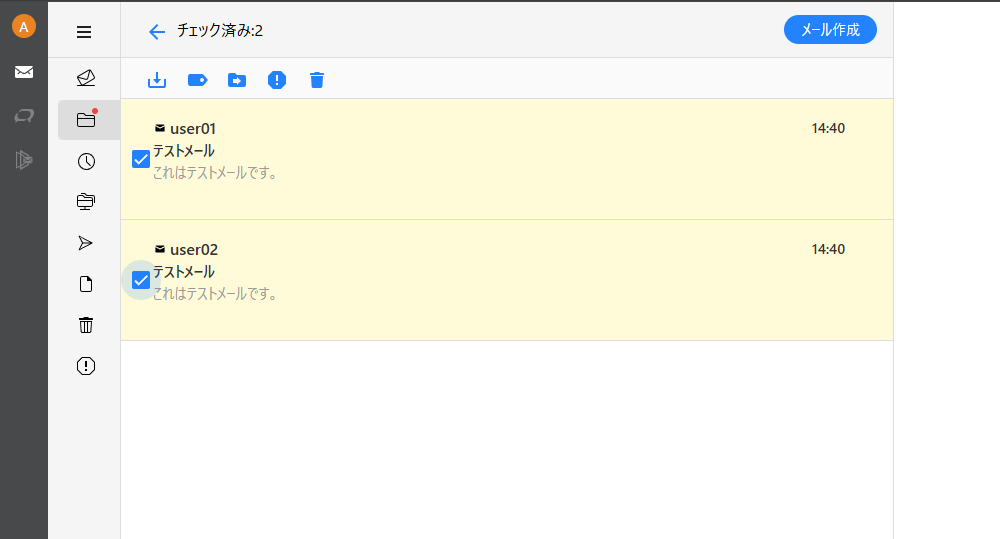The width and height of the screenshot is (1000, 539).
Task: Open the open-envelope icon in sidebar
Action: [x=86, y=78]
